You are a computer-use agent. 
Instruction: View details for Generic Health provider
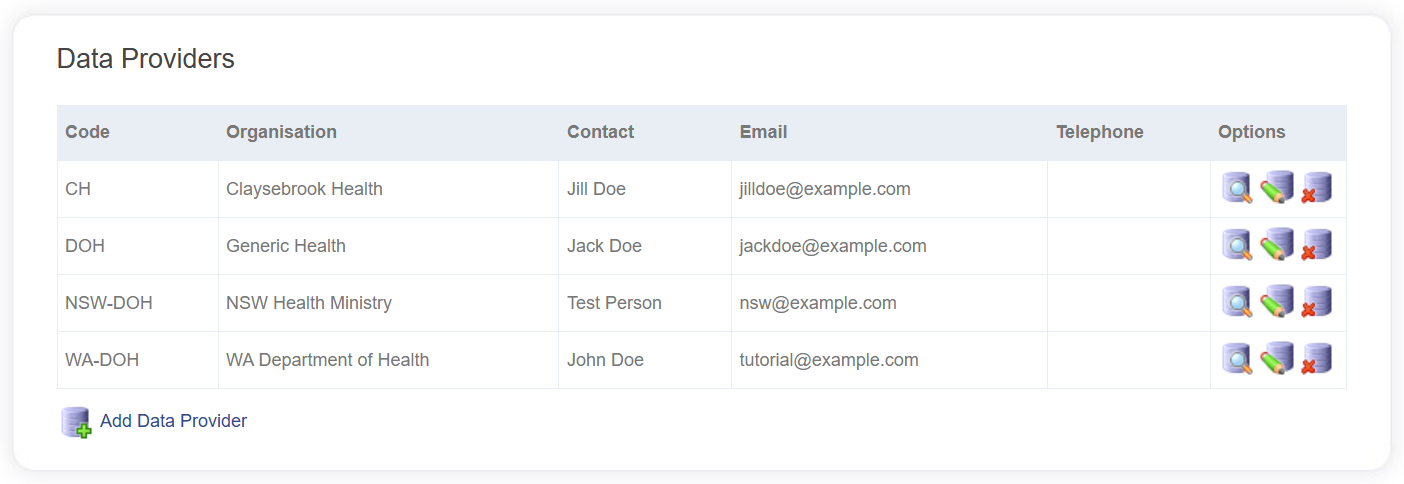(x=1237, y=245)
